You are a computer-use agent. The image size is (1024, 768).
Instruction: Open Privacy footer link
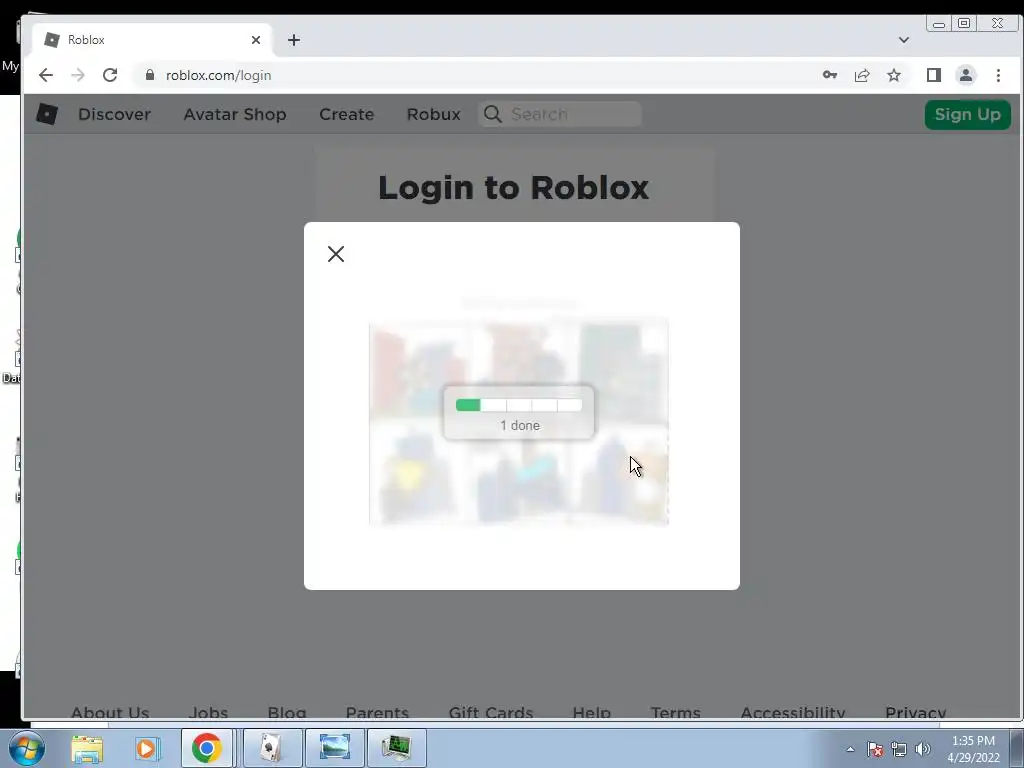(916, 712)
